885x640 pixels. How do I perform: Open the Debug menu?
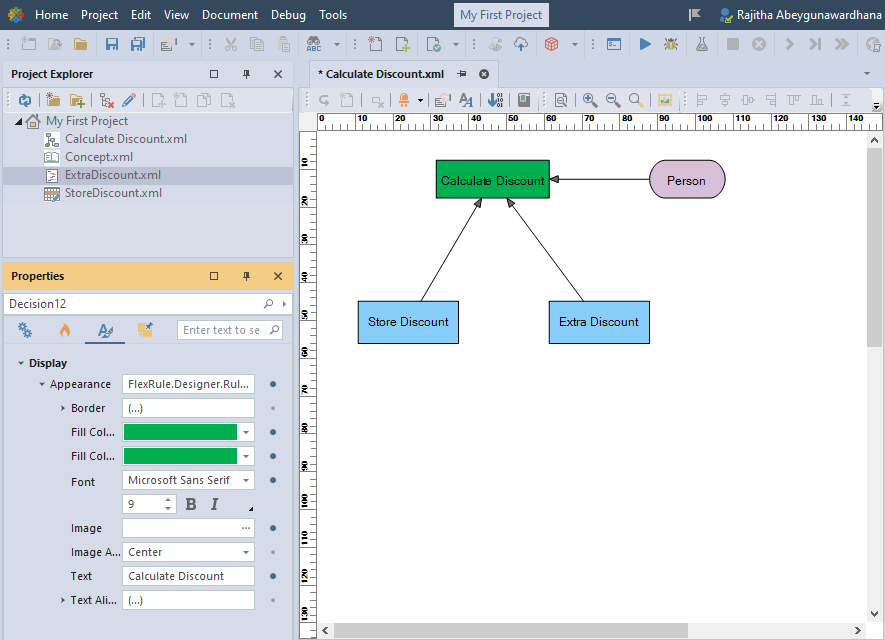288,15
